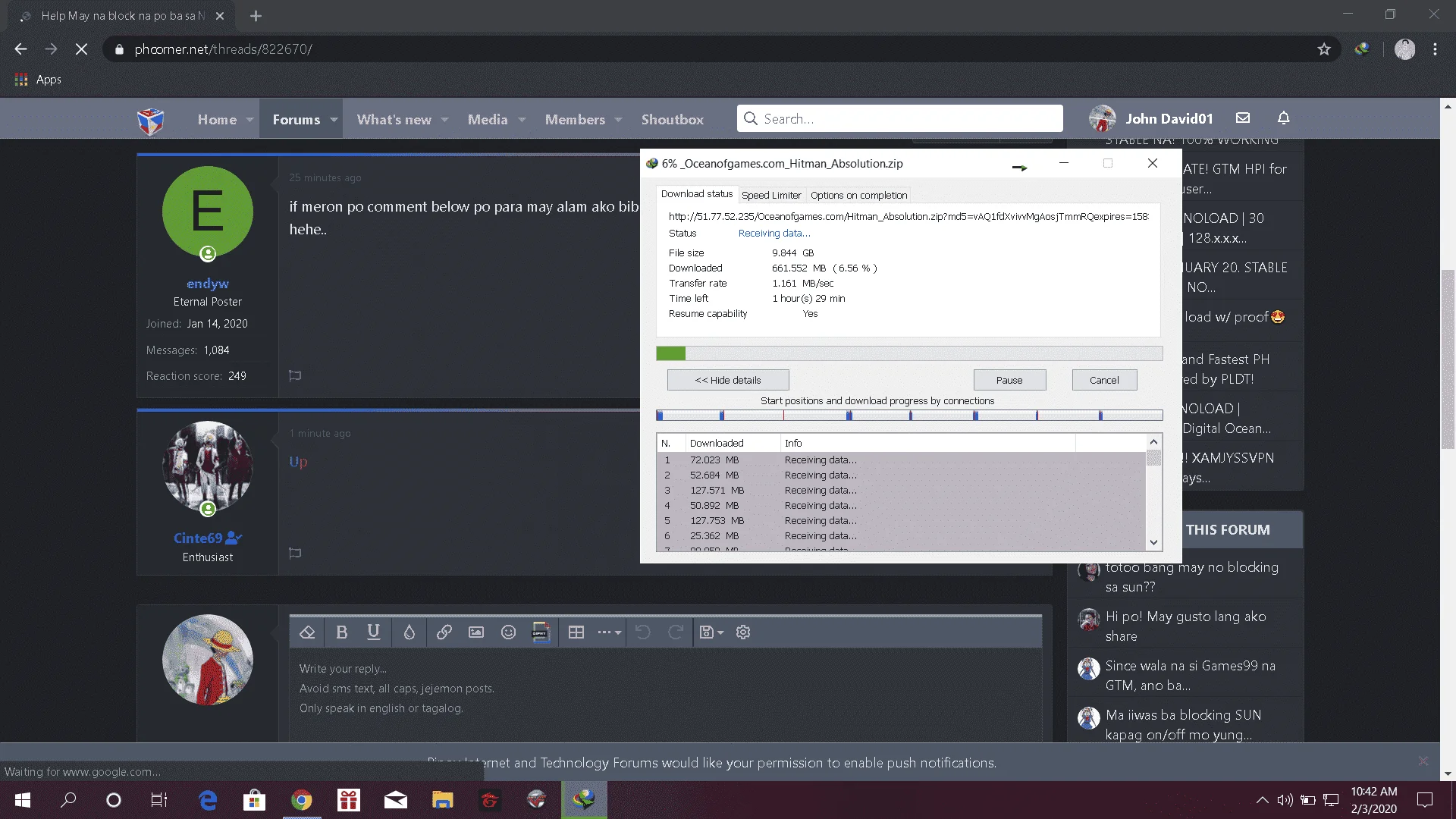
Task: Go to Home in forum navigation
Action: (x=217, y=120)
